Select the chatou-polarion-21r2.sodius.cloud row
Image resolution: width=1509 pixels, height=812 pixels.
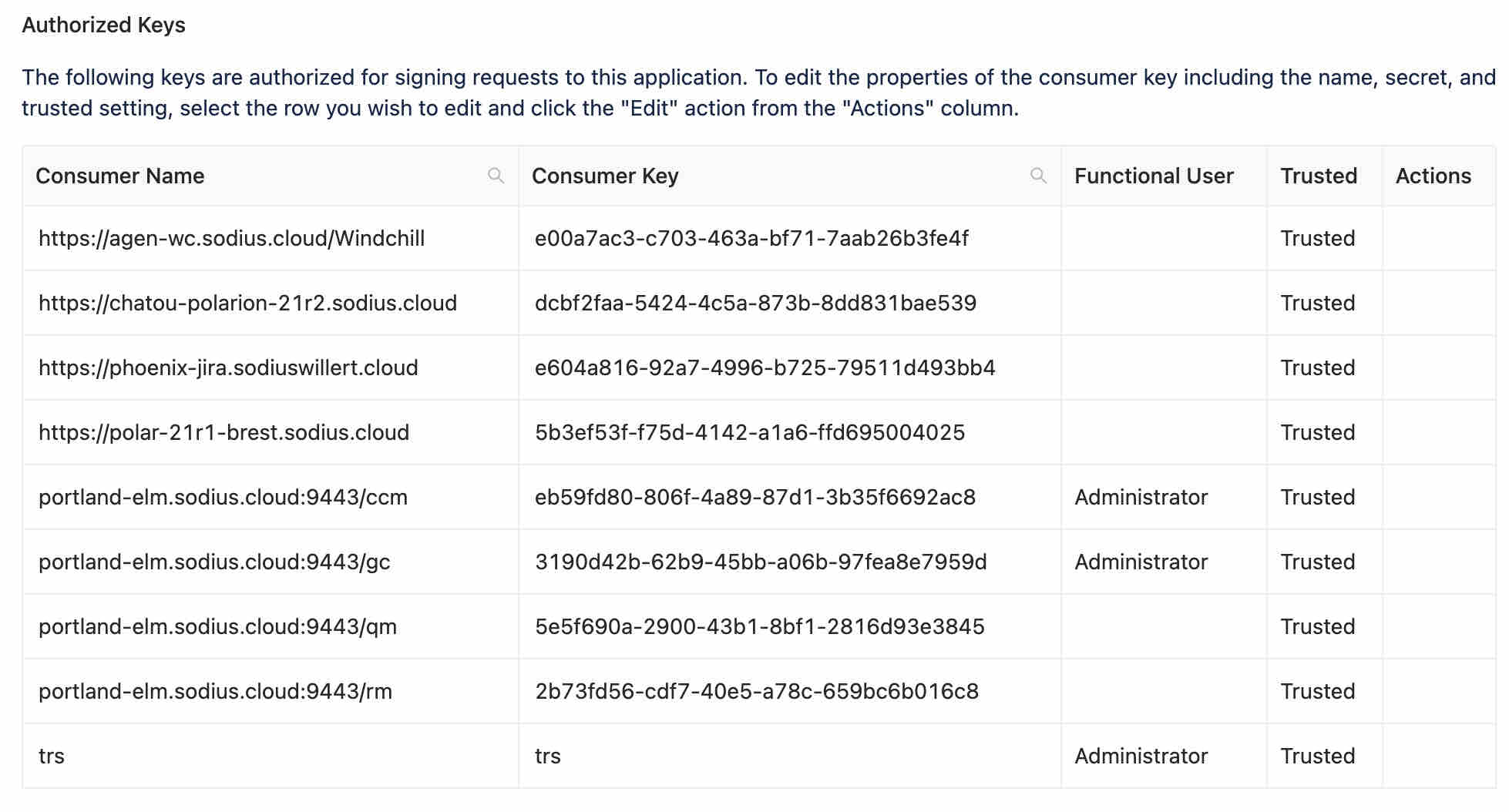coord(759,303)
